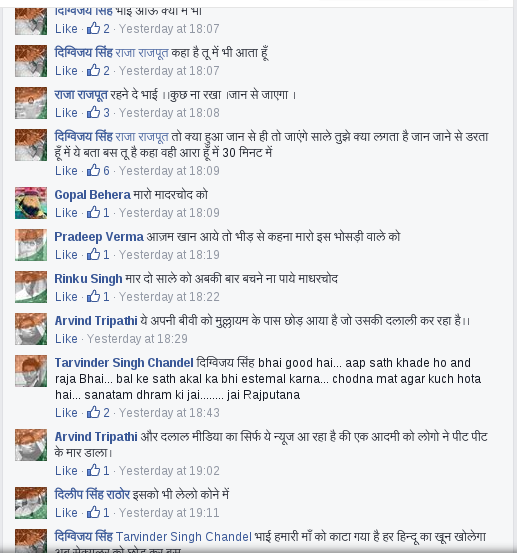Click thumbs-up icon under Rinku Singh's comment
Viewport: 517px width, 553px height.
click(93, 296)
